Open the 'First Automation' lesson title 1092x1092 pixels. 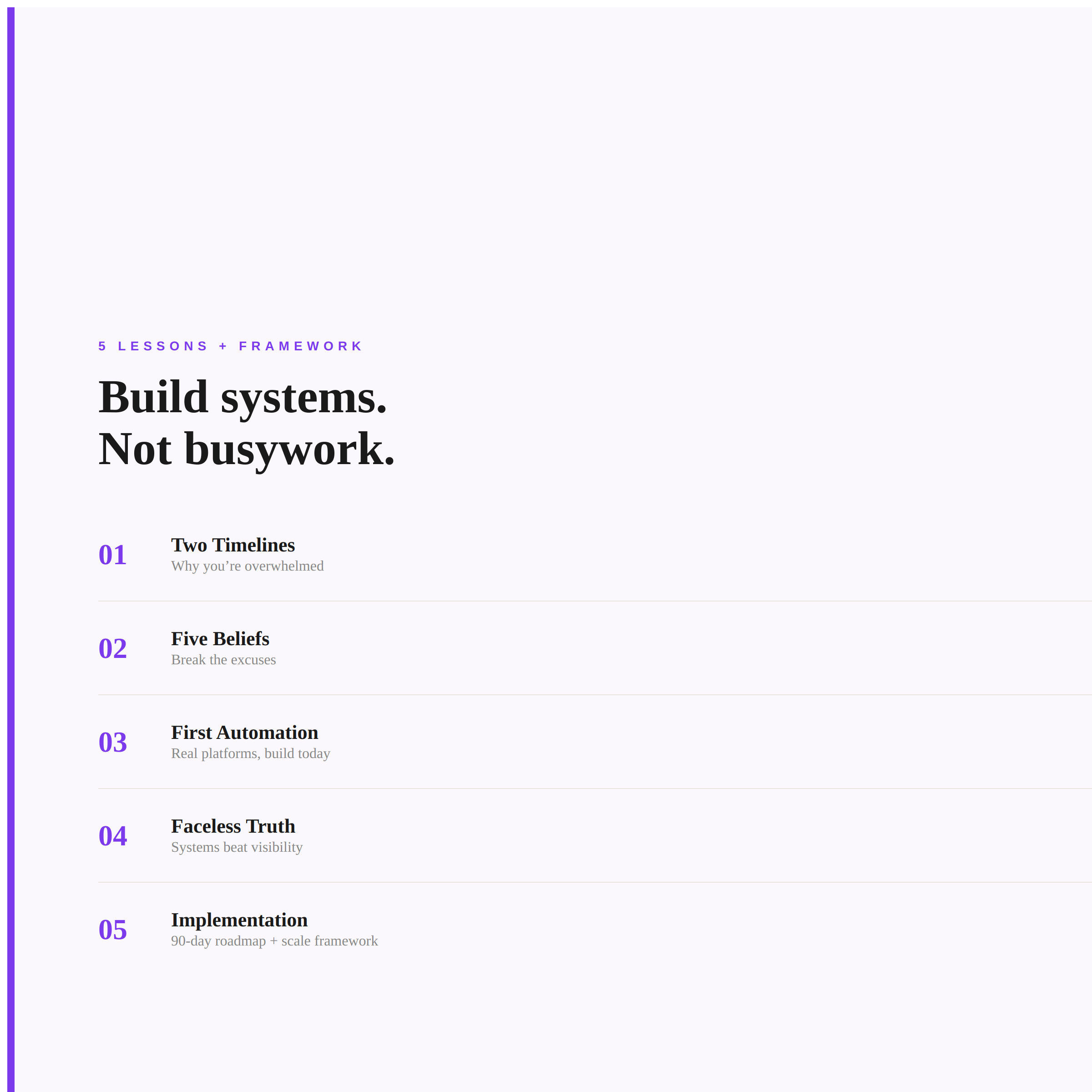coord(244,733)
